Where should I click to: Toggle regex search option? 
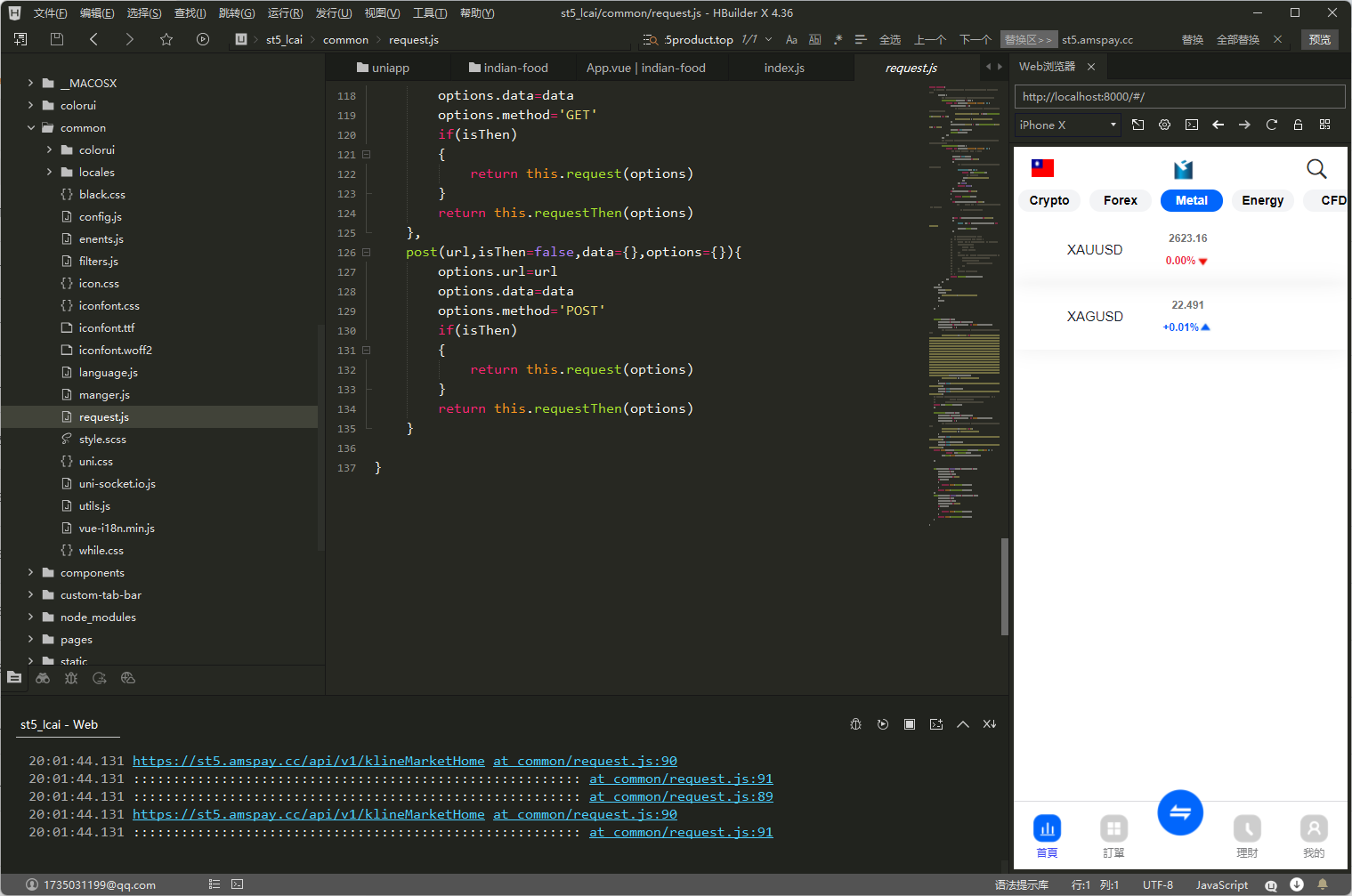(838, 40)
